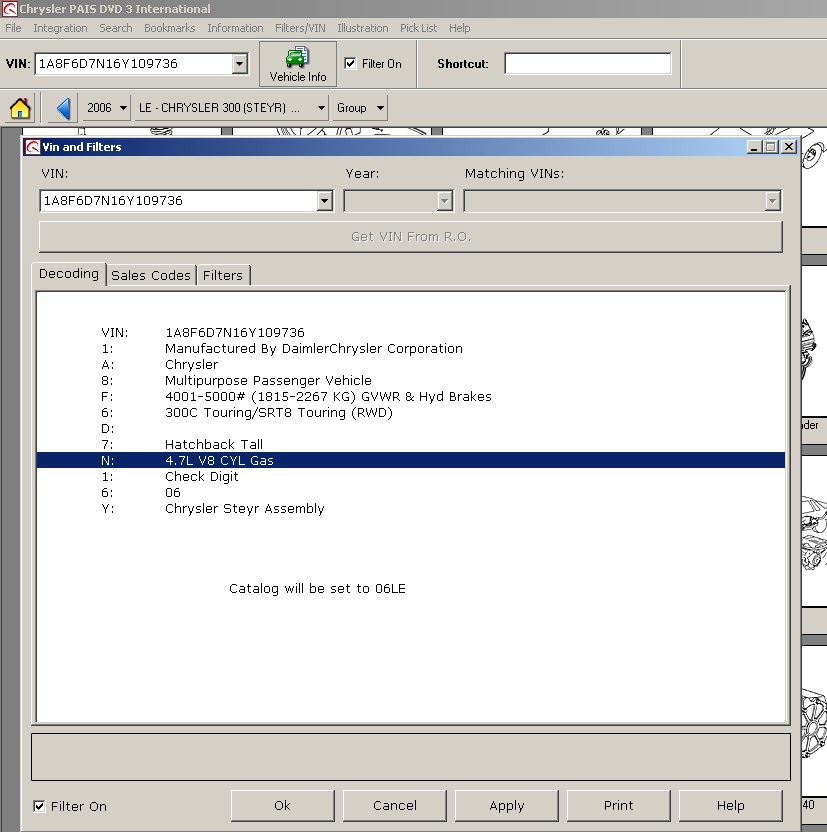Select the 4.7L V8 CYL Gas row
The height and width of the screenshot is (832, 827).
(411, 460)
